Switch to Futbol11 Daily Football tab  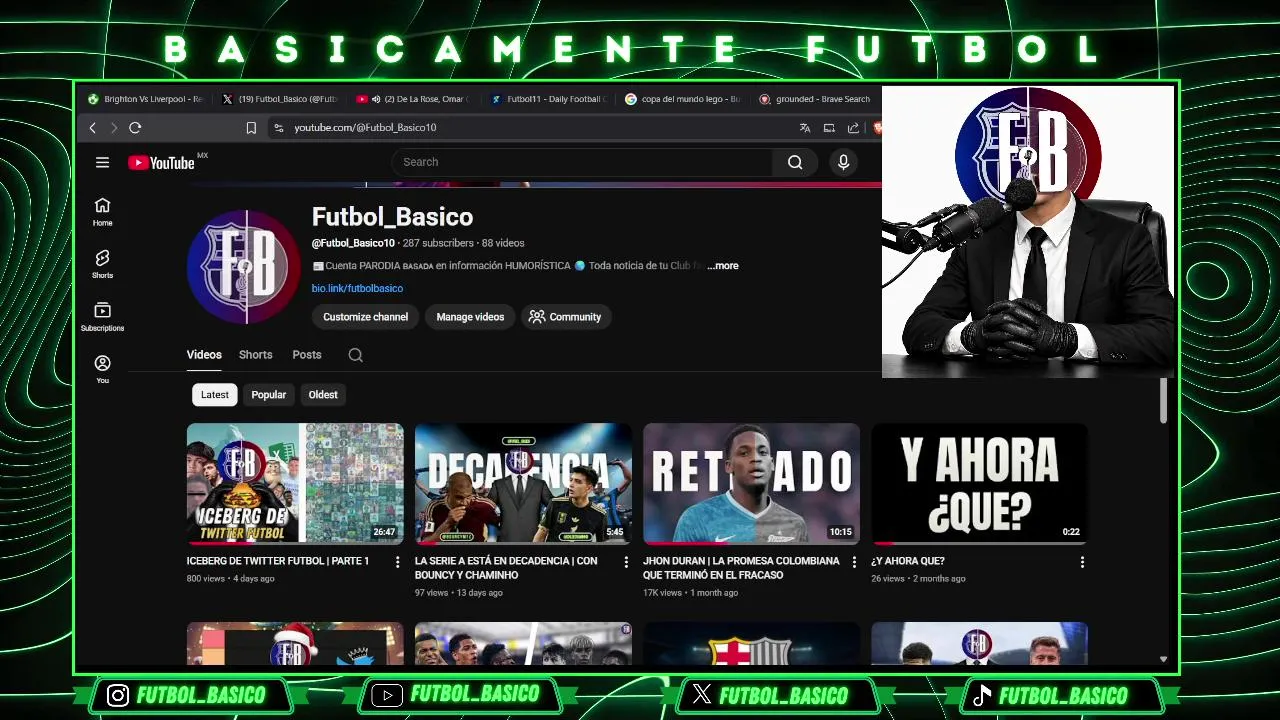pos(548,99)
